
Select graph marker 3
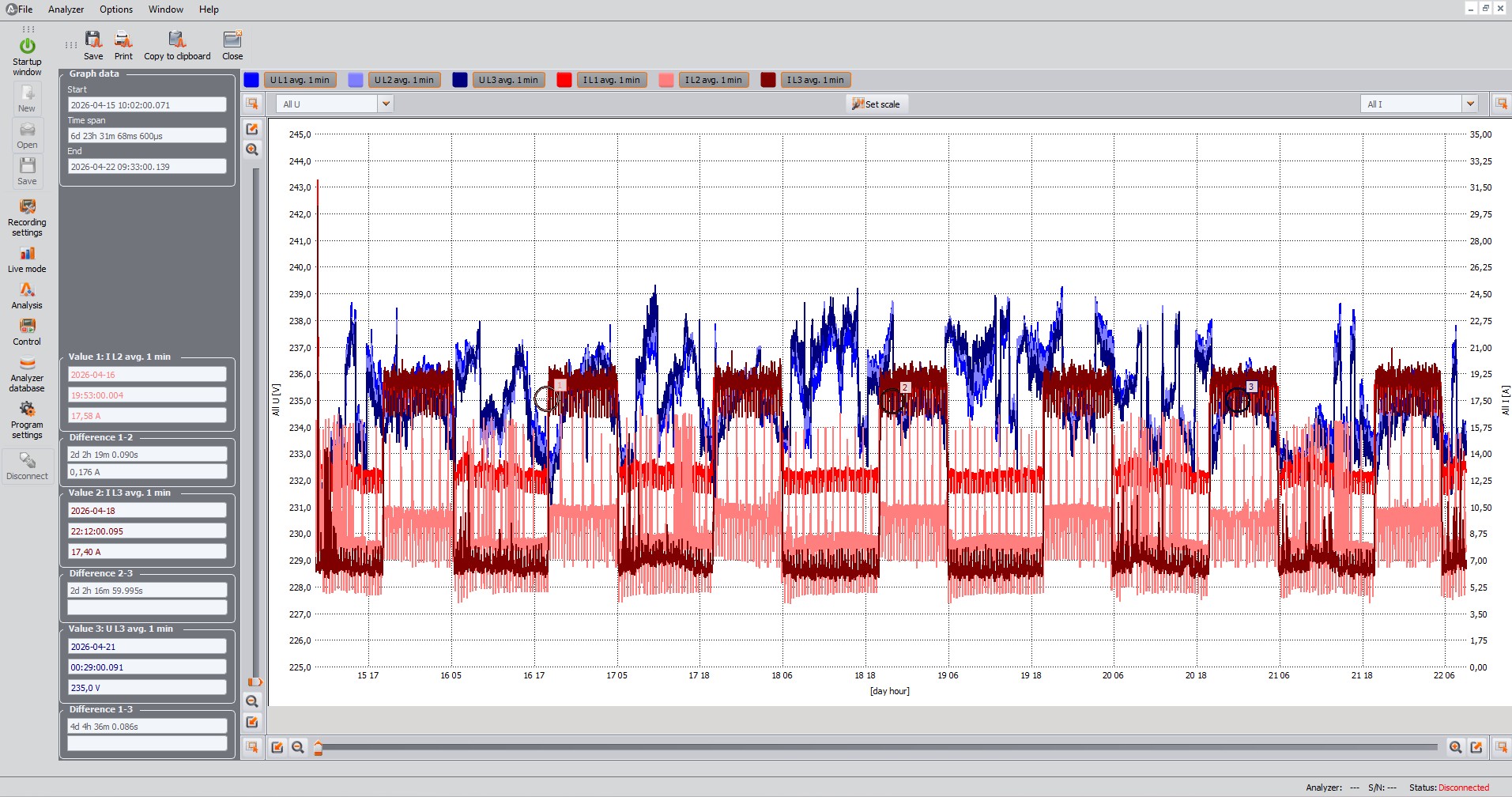click(1251, 387)
